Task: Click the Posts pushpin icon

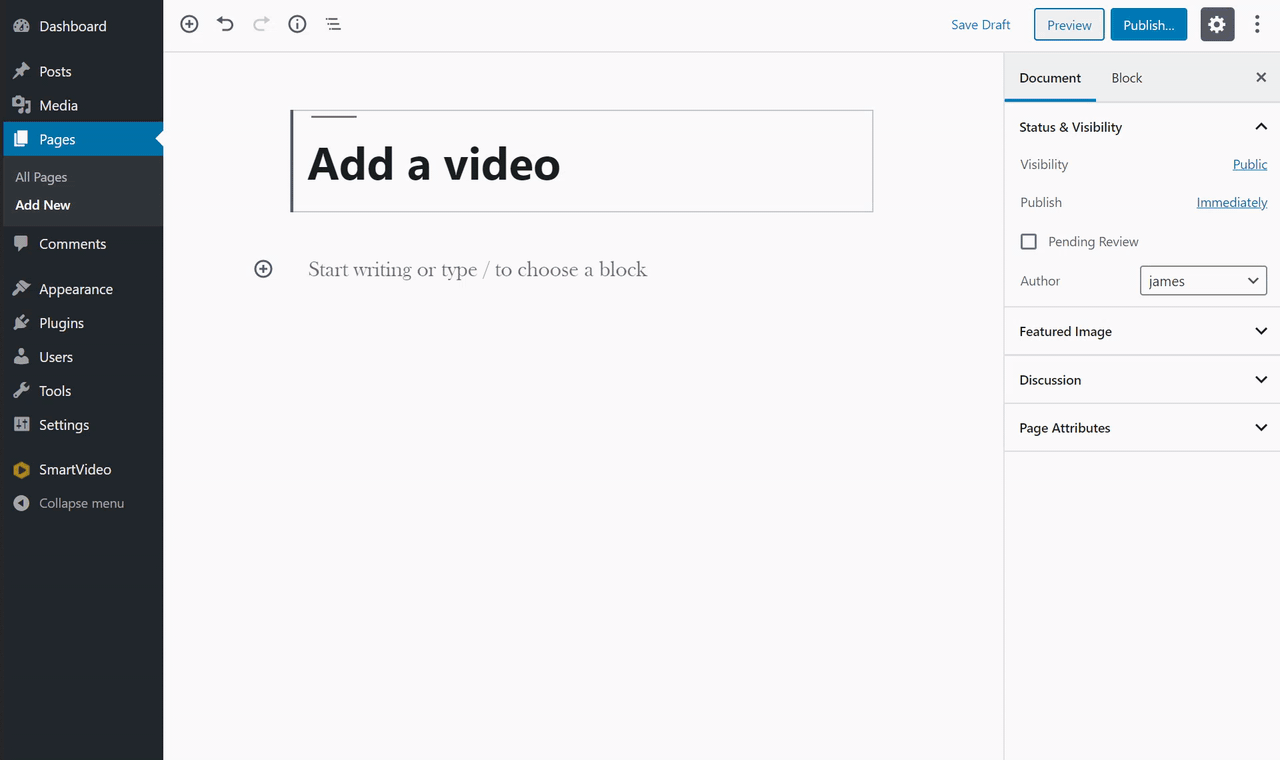Action: pos(21,71)
